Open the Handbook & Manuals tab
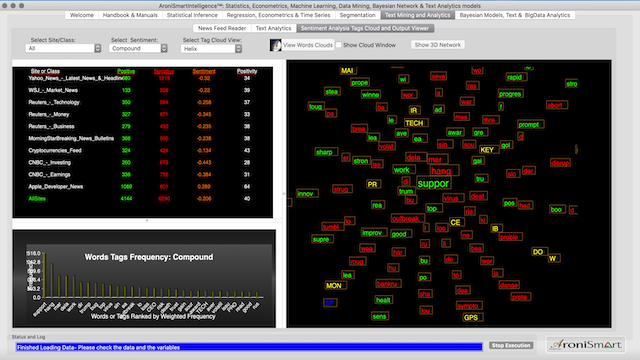 point(130,15)
